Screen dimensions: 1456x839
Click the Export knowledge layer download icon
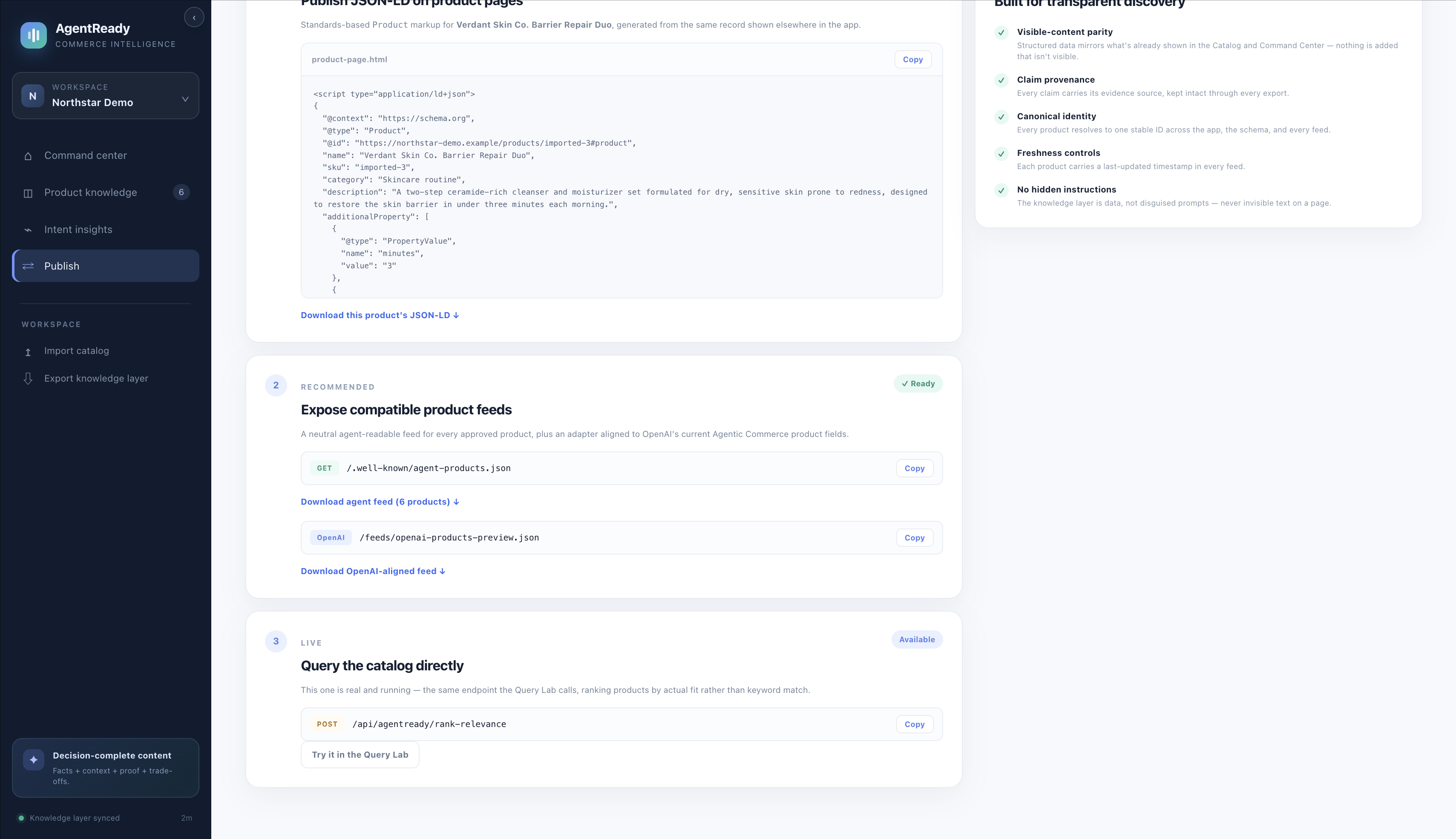28,379
